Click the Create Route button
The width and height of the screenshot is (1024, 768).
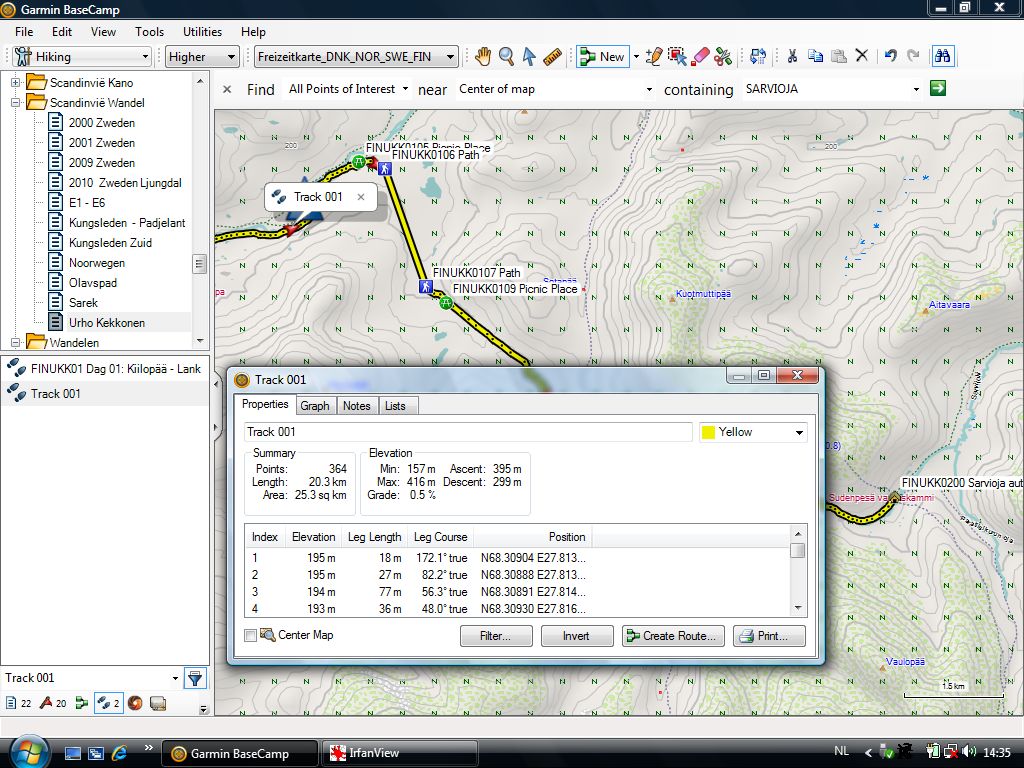click(672, 636)
